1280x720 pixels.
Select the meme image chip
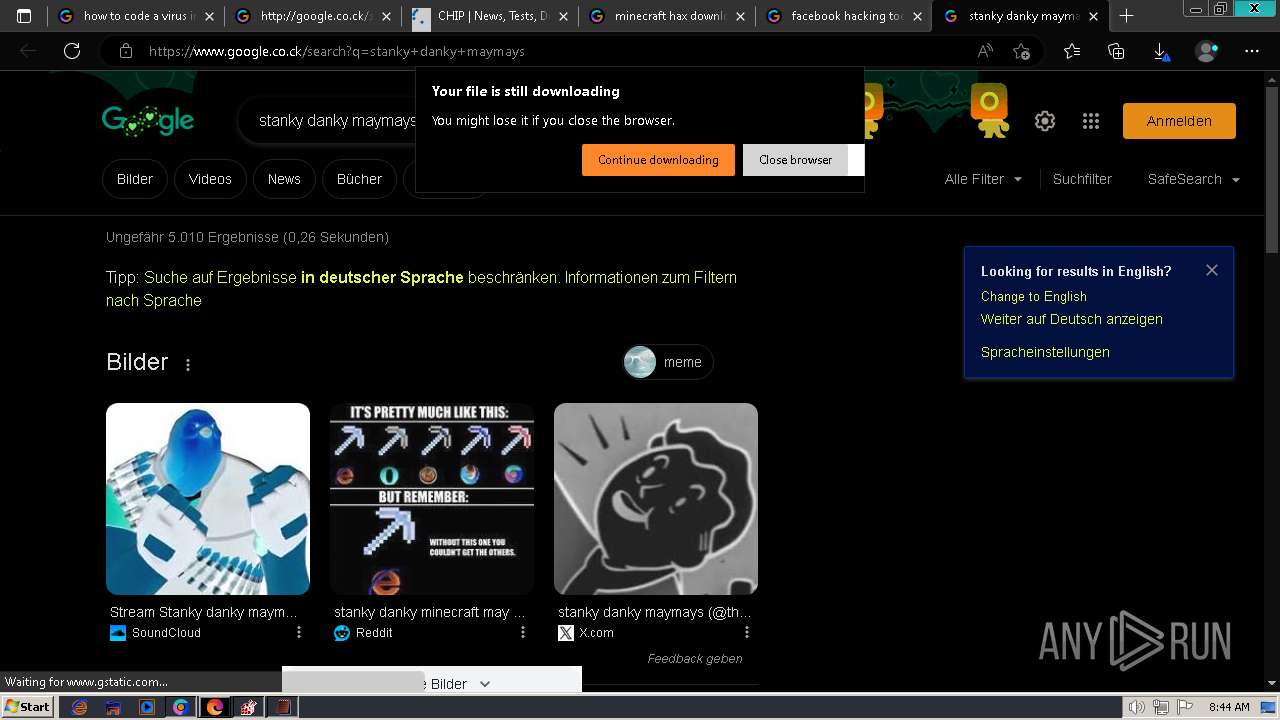(667, 362)
